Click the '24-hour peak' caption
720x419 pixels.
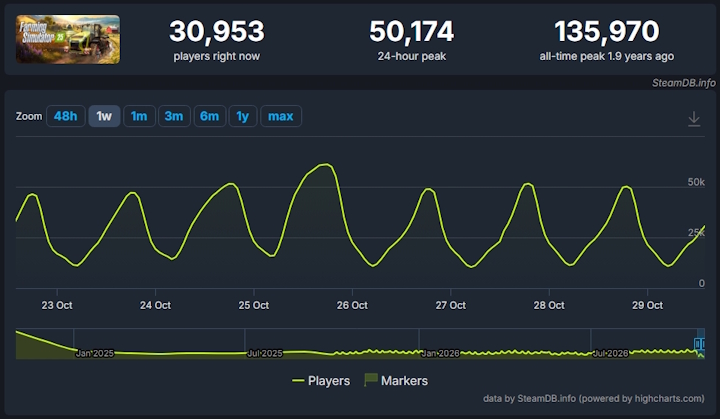[x=412, y=56]
